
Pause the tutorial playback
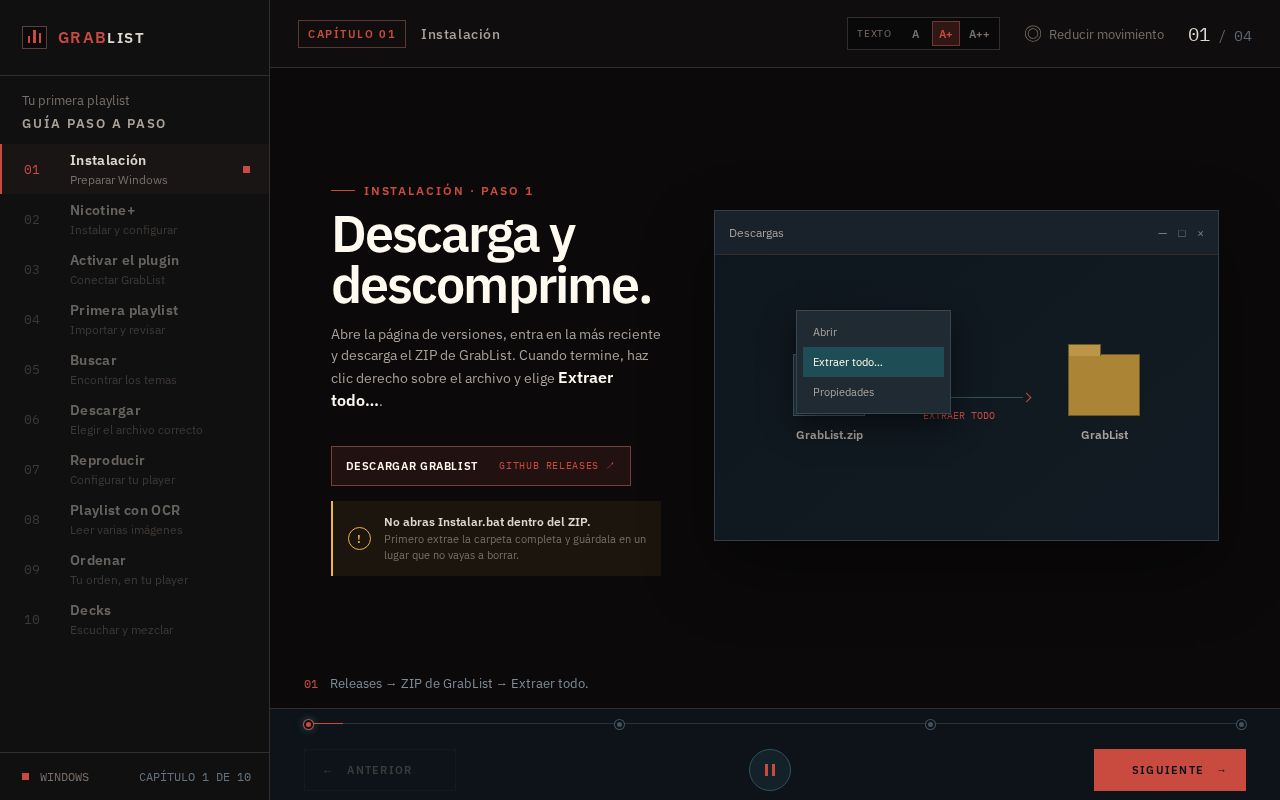coord(770,770)
